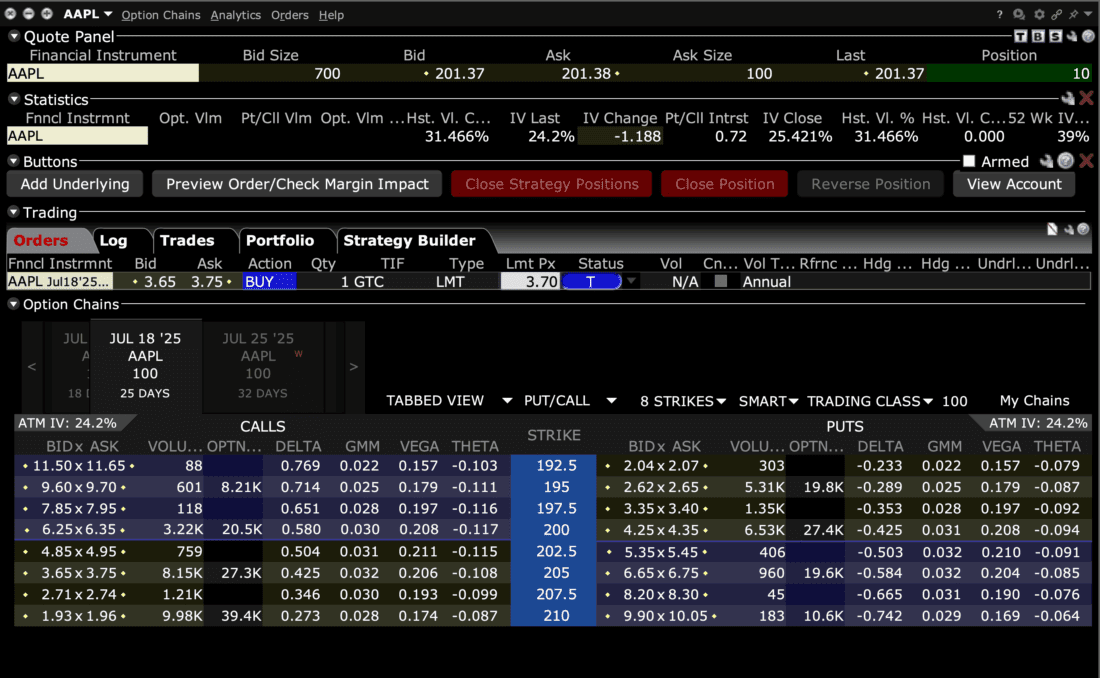Open the Trading panel help question-mark icon
The image size is (1100, 678).
1084,229
